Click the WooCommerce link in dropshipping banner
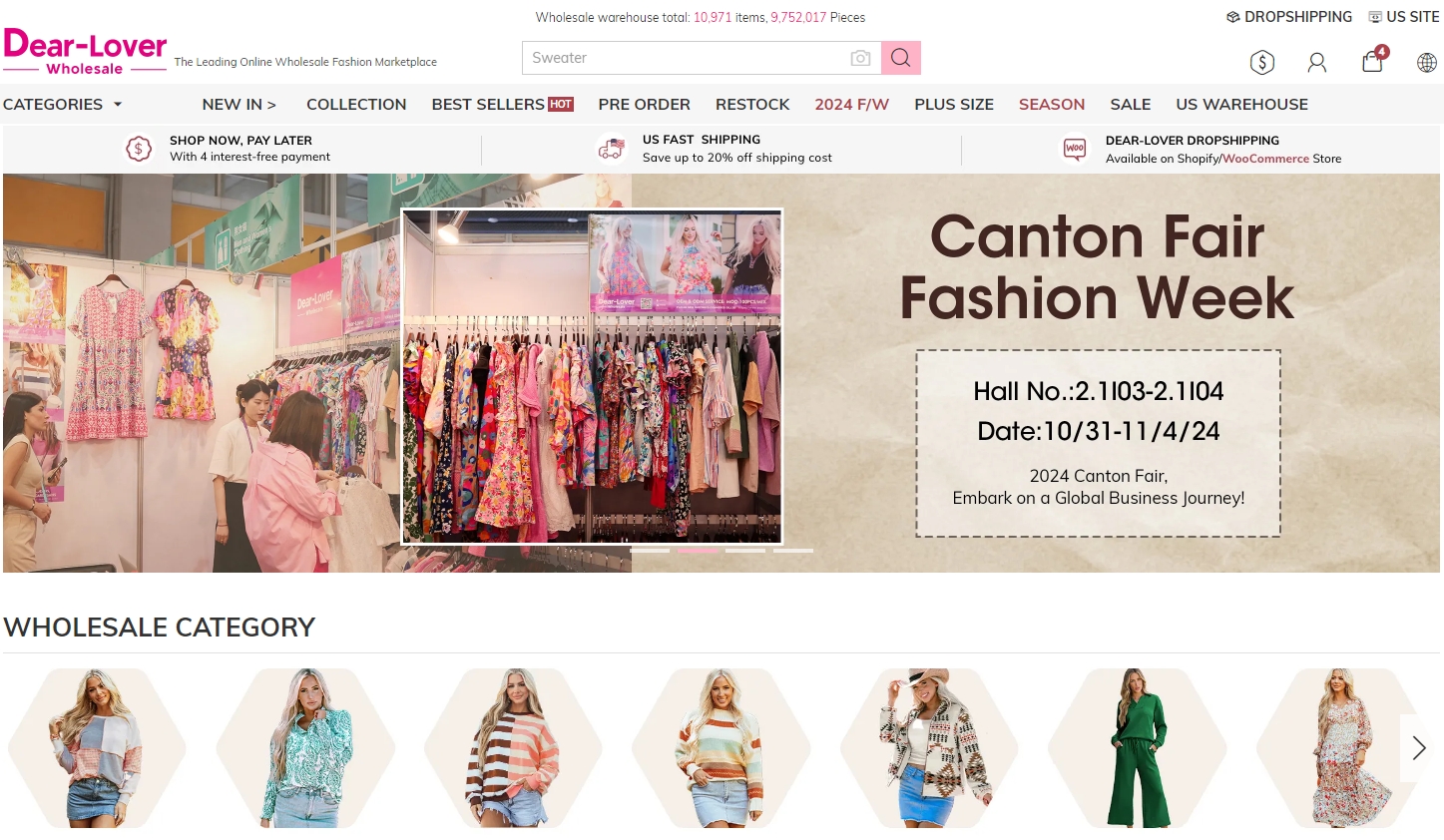The width and height of the screenshot is (1444, 840). pos(1265,159)
